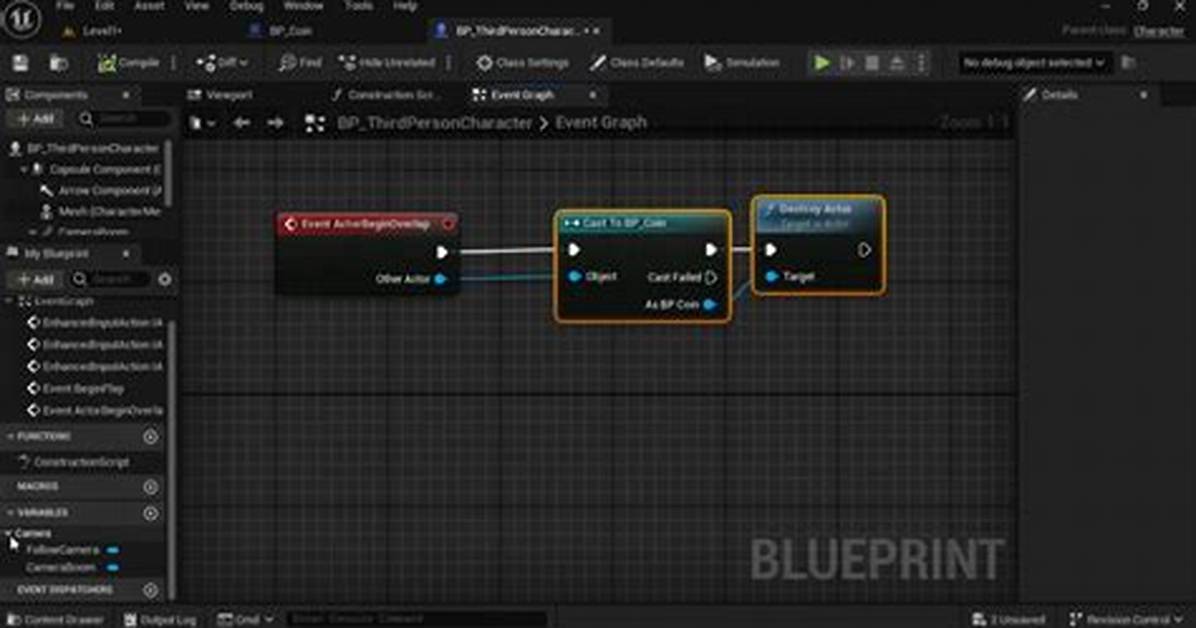1196x628 pixels.
Task: Click the Event ActorBeginOverlap node title
Action: 365,224
